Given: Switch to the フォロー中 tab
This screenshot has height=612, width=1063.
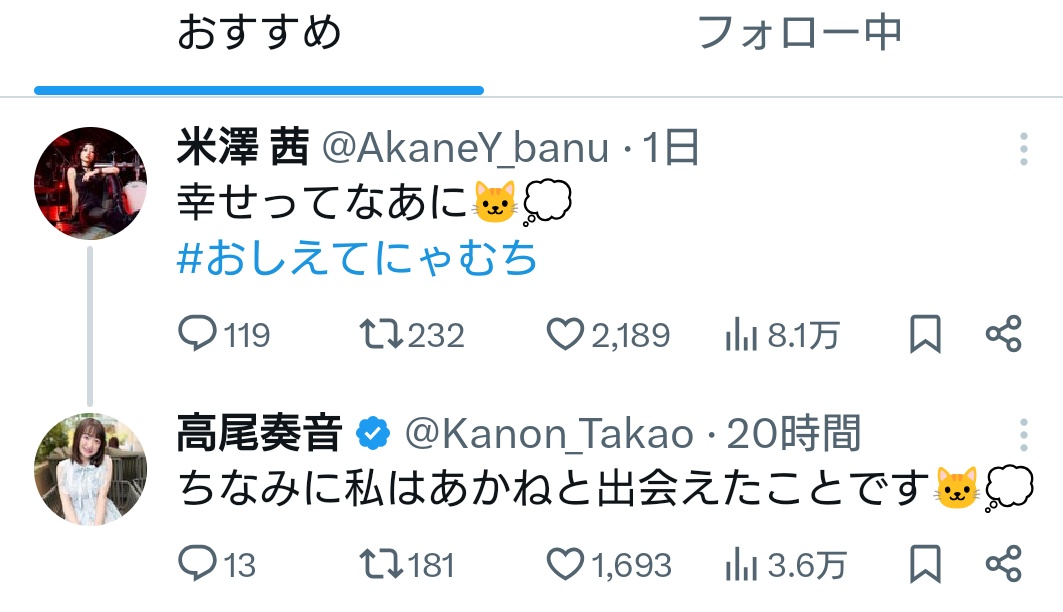Looking at the screenshot, I should [799, 35].
